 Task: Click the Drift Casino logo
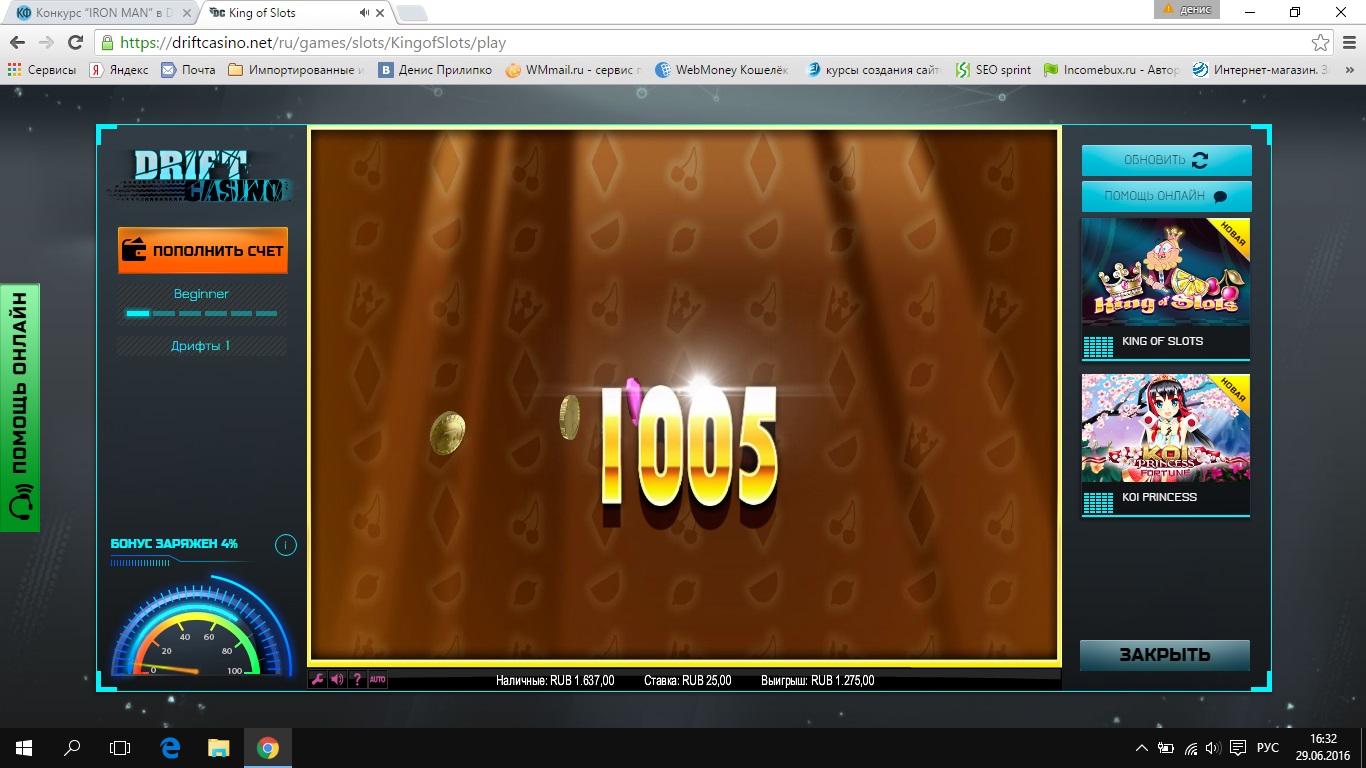point(202,176)
